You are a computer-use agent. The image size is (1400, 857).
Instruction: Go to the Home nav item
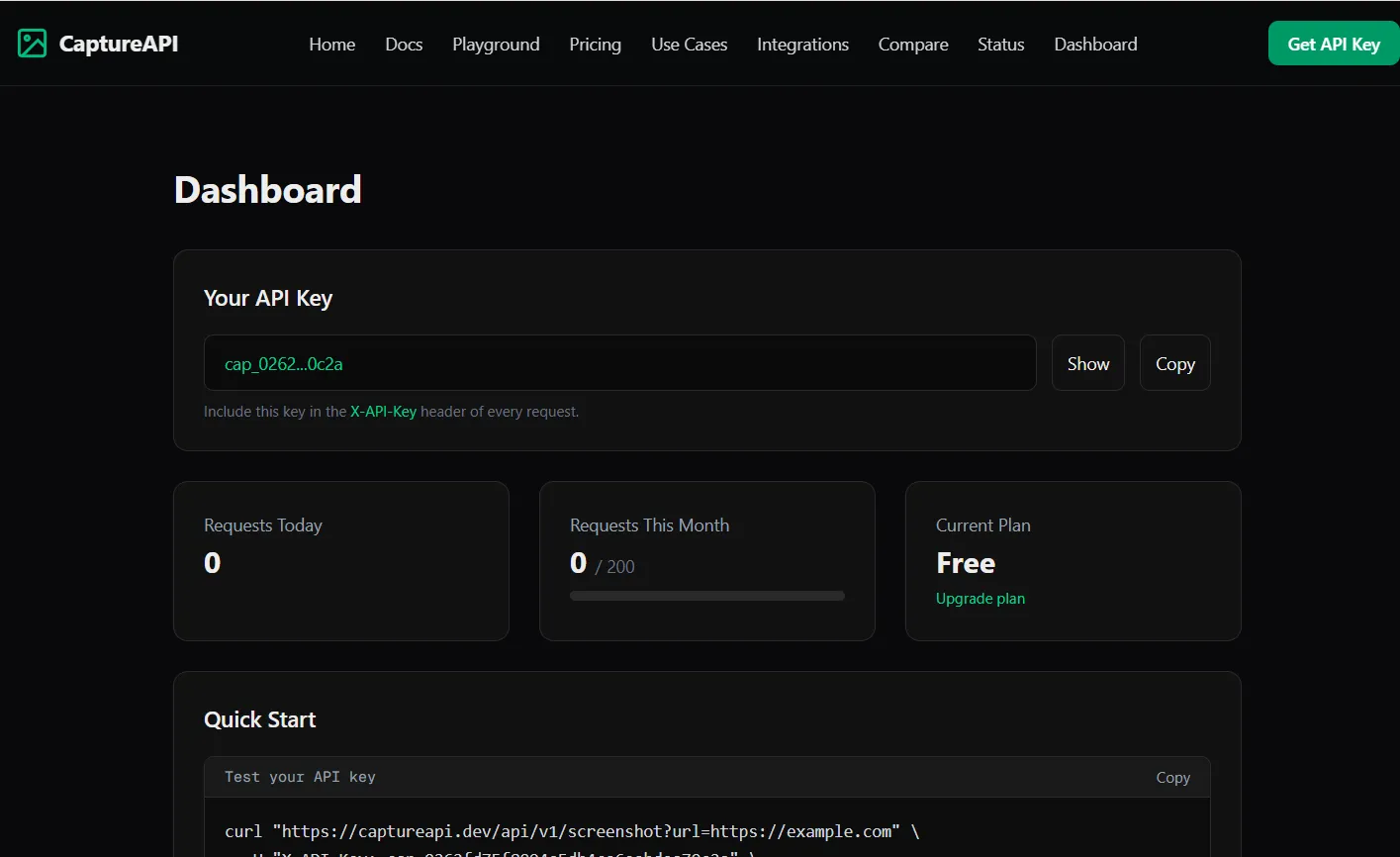pyautogui.click(x=332, y=45)
